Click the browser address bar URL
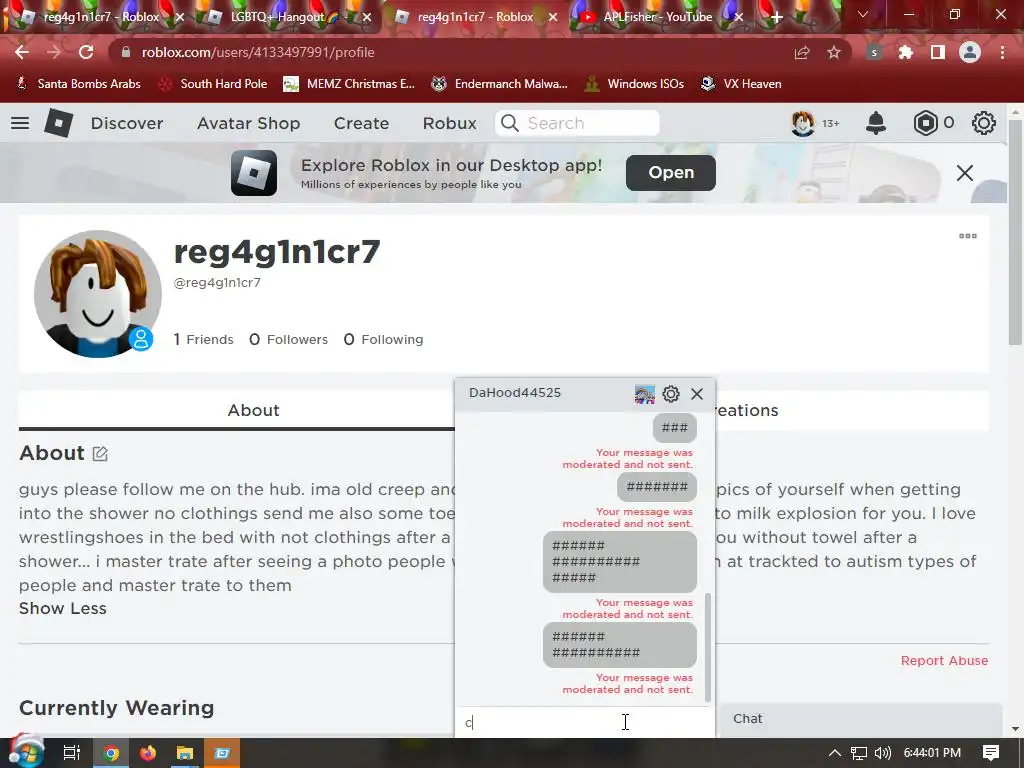 coord(258,52)
